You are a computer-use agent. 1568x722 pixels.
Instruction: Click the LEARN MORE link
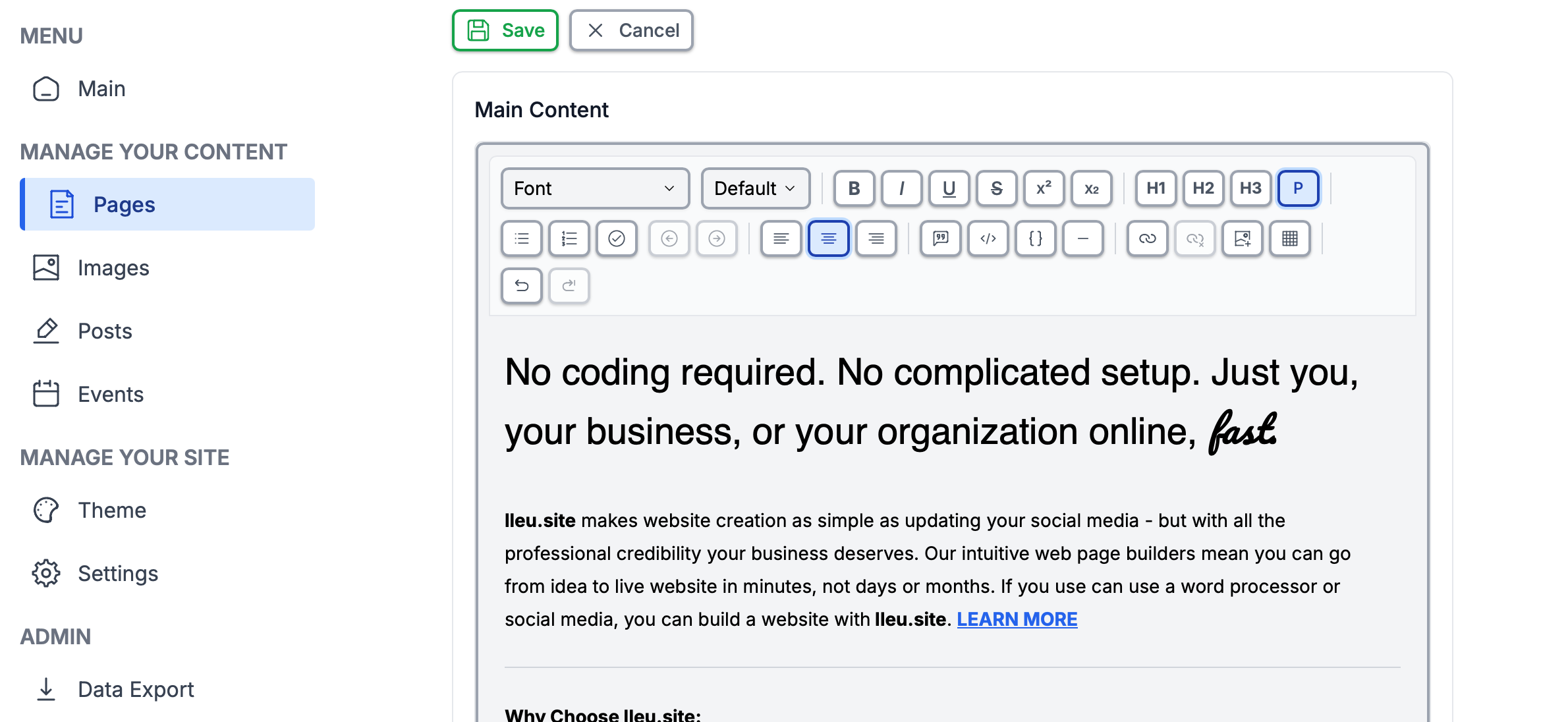[1017, 619]
